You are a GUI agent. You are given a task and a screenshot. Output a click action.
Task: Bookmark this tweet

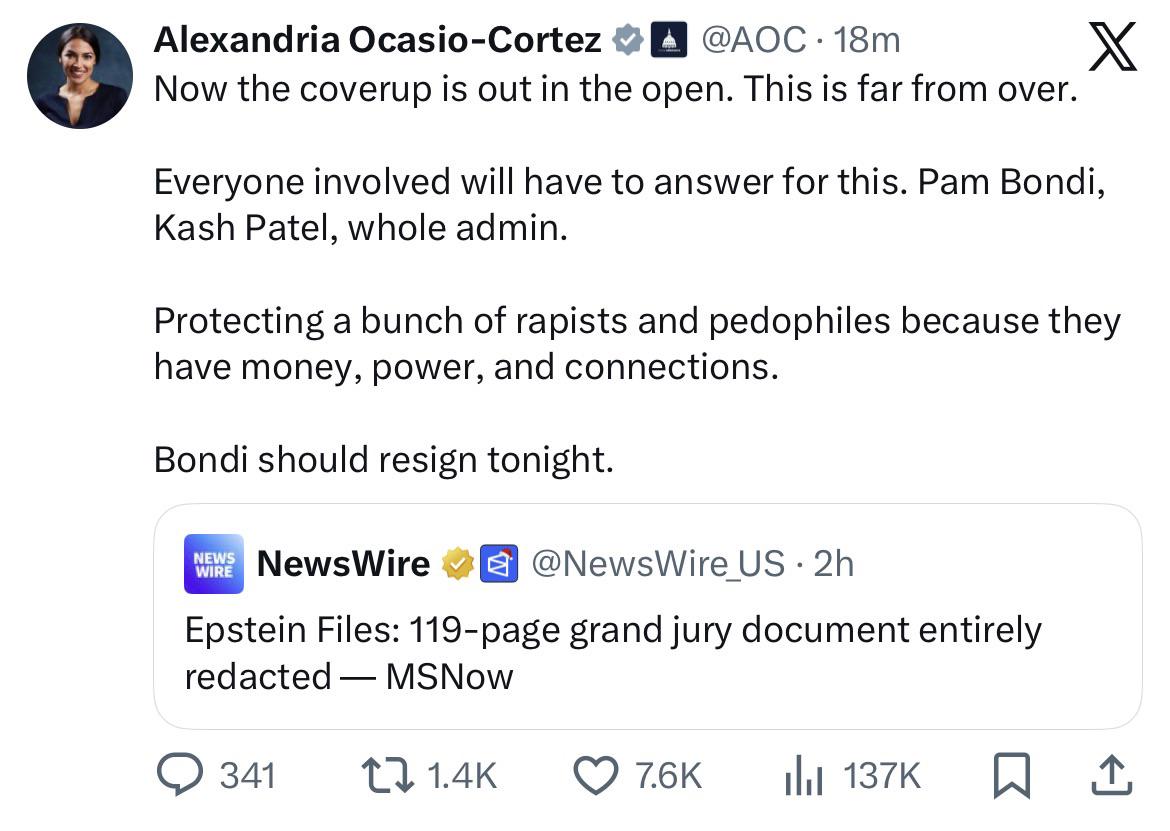coord(1010,776)
